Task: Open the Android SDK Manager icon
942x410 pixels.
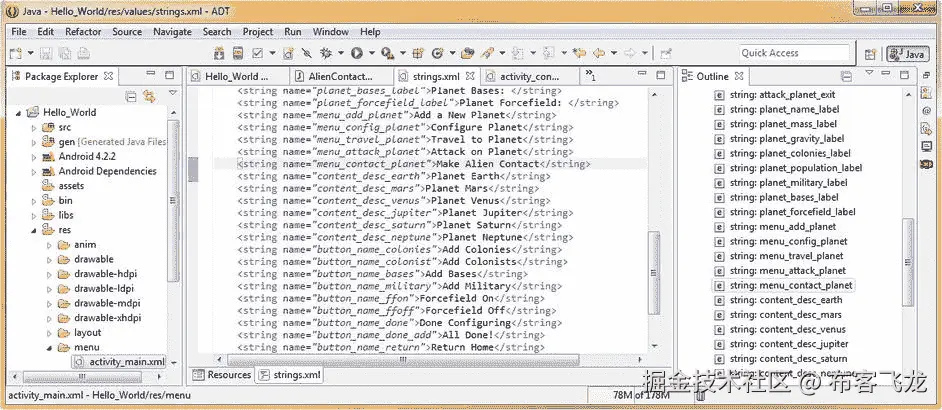Action: pos(219,54)
